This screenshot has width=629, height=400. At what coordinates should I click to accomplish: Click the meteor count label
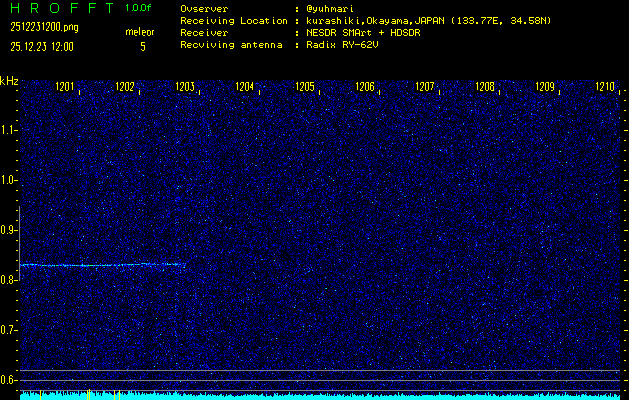coord(140,32)
